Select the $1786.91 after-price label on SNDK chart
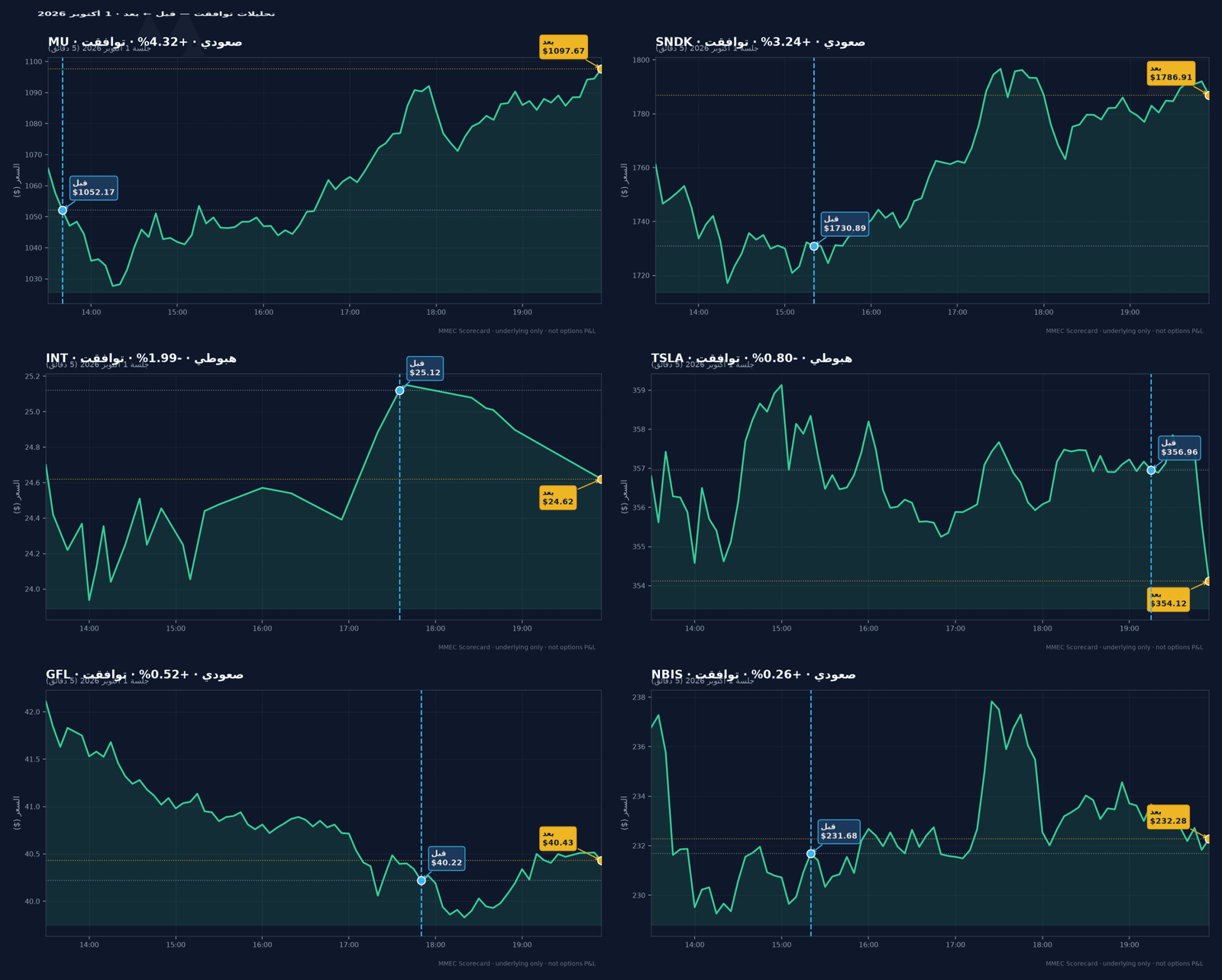The width and height of the screenshot is (1222, 980). point(1171,73)
